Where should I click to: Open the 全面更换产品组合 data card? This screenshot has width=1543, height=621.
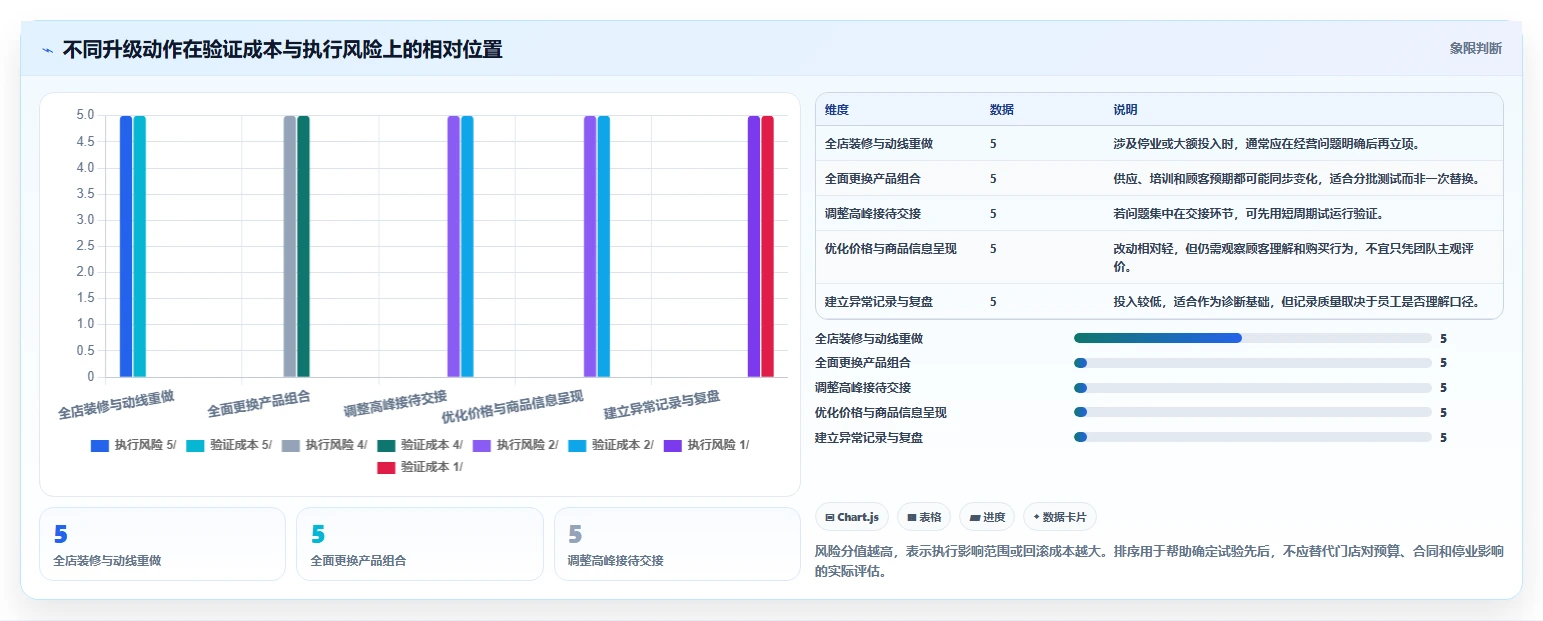tap(420, 544)
